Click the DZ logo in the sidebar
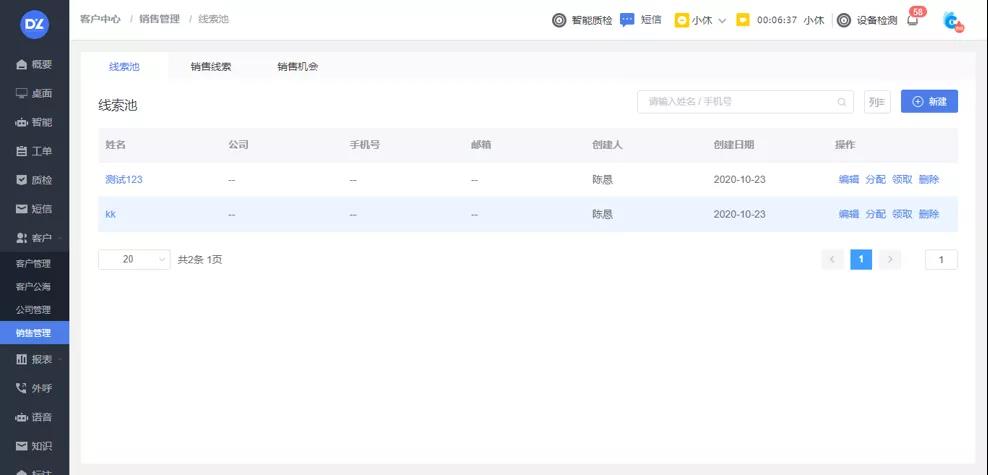This screenshot has width=988, height=475. coord(34,22)
